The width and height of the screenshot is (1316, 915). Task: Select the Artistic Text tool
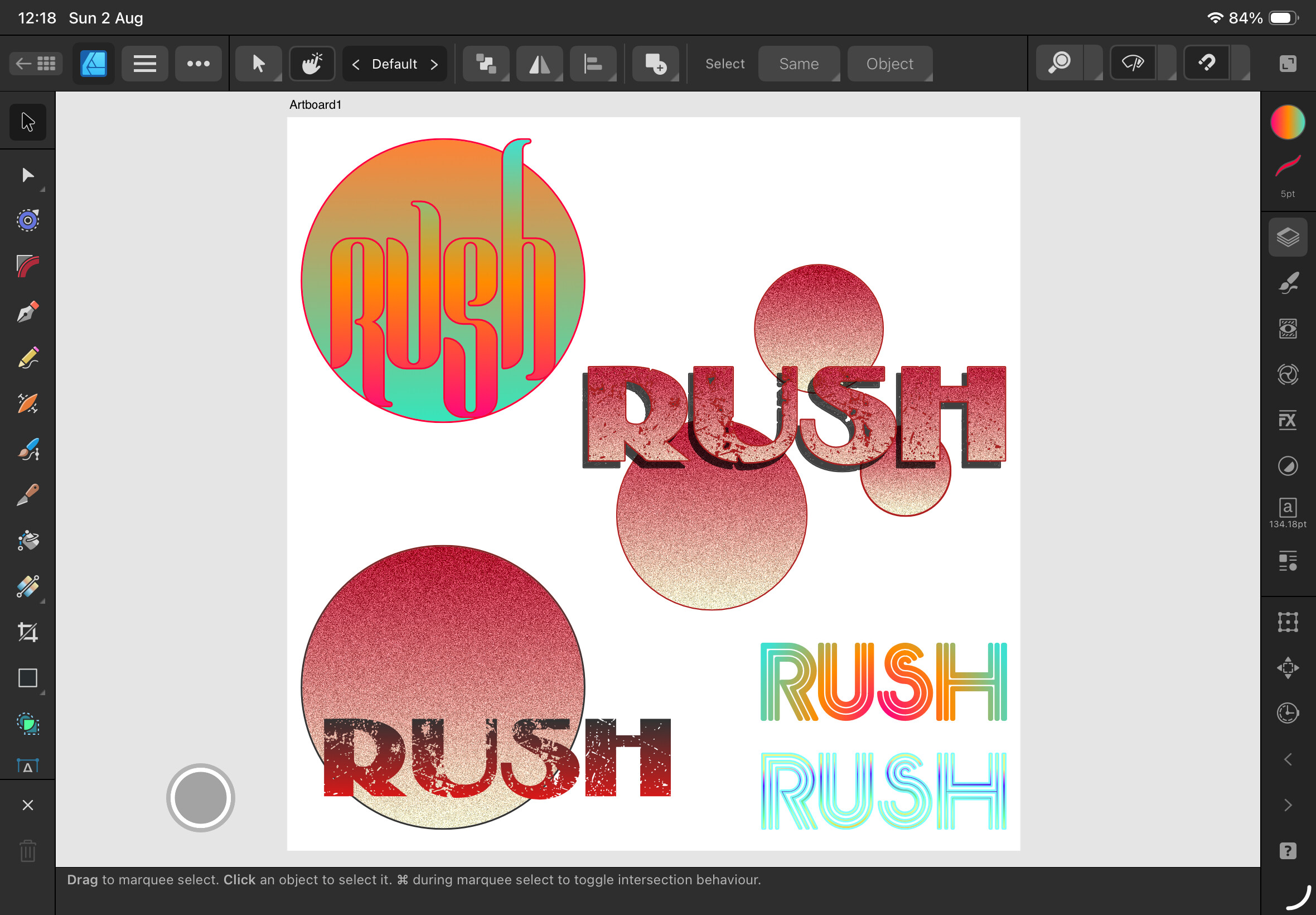pyautogui.click(x=27, y=766)
